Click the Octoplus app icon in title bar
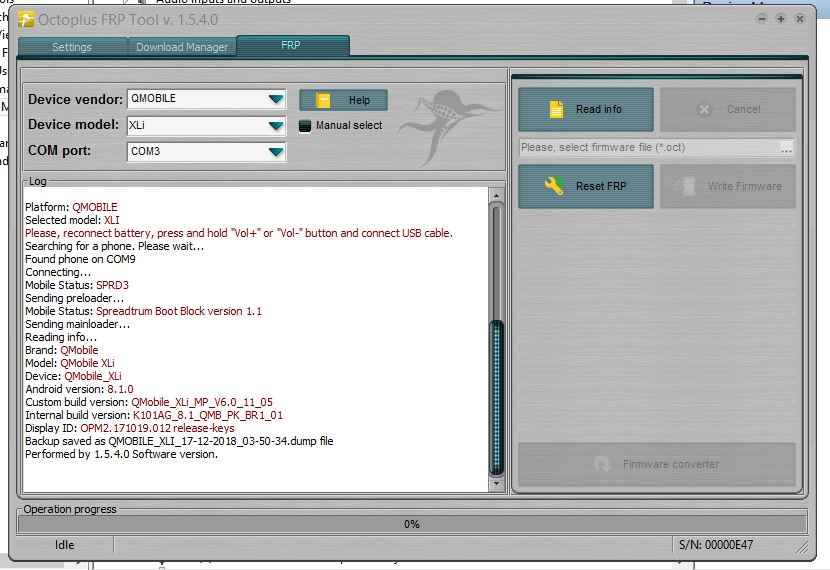Viewport: 830px width, 570px height. [26, 19]
